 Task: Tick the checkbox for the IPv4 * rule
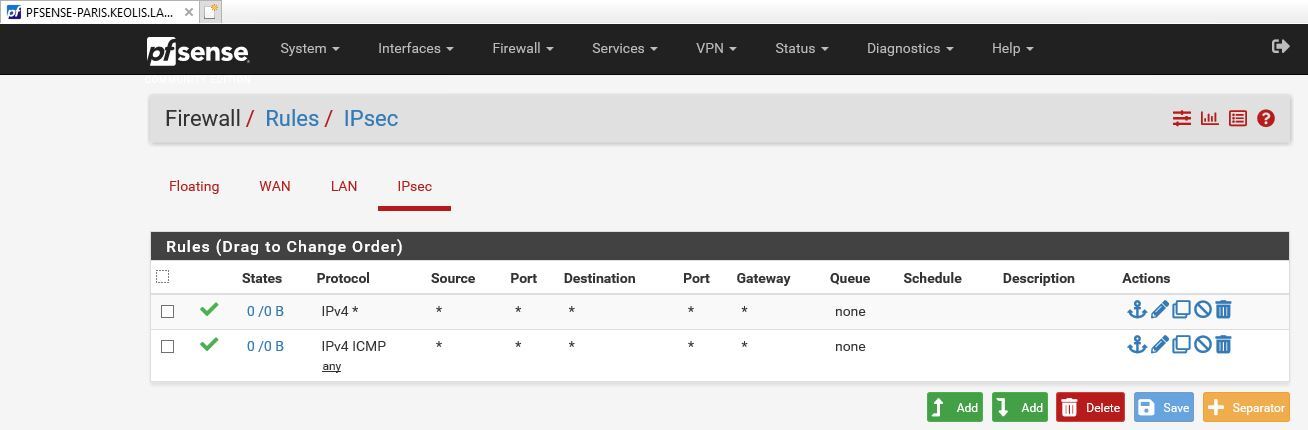[x=167, y=311]
